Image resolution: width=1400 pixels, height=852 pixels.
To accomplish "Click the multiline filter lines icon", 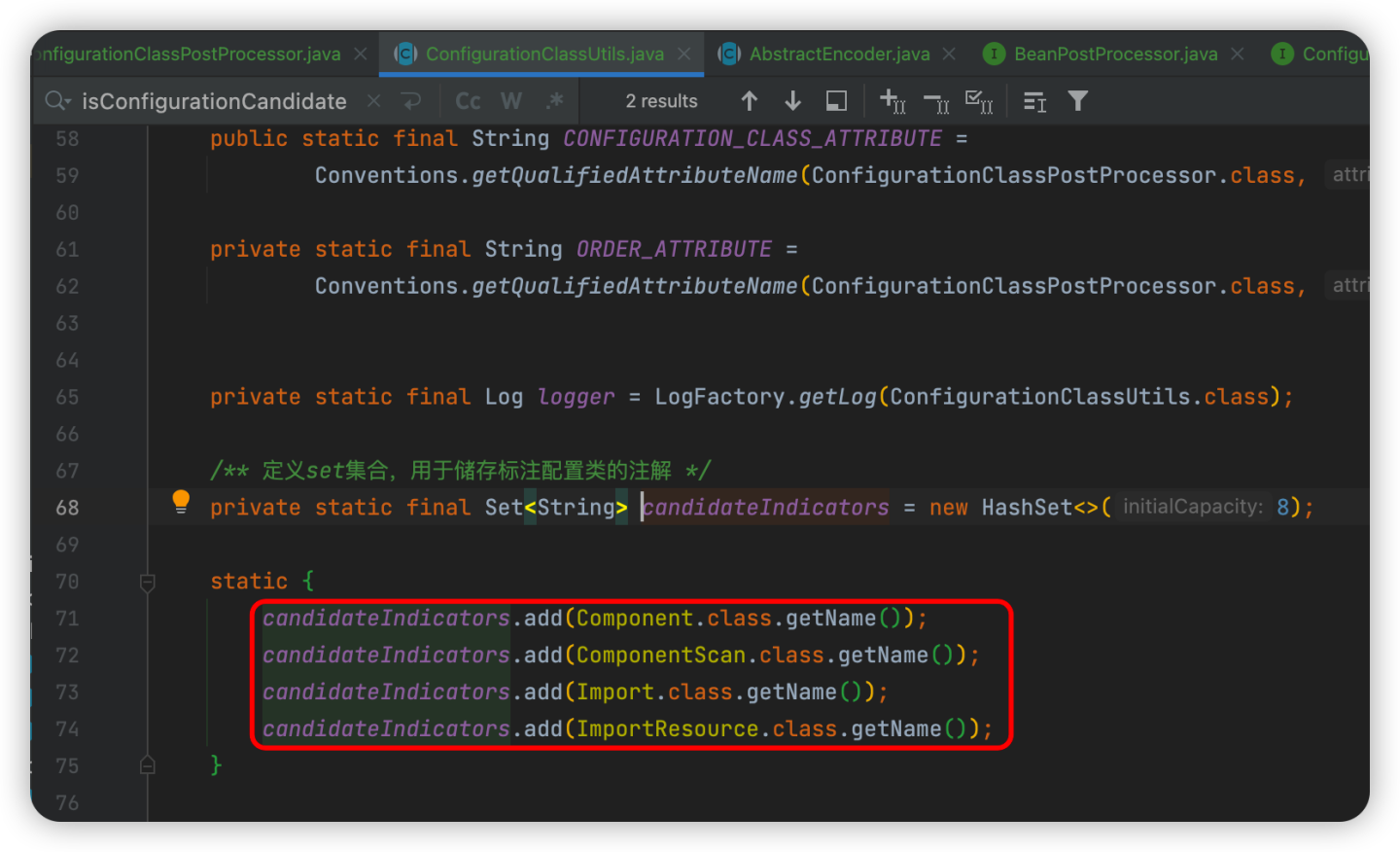I will coord(1035,101).
